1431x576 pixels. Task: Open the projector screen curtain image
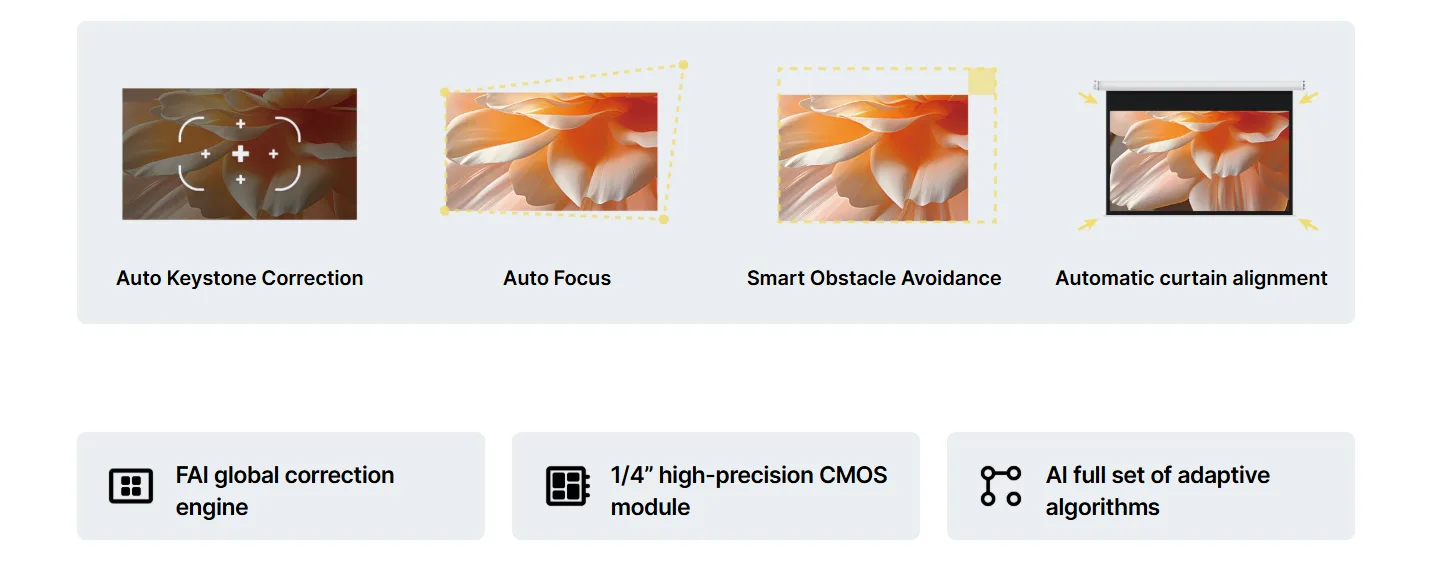pos(1199,148)
